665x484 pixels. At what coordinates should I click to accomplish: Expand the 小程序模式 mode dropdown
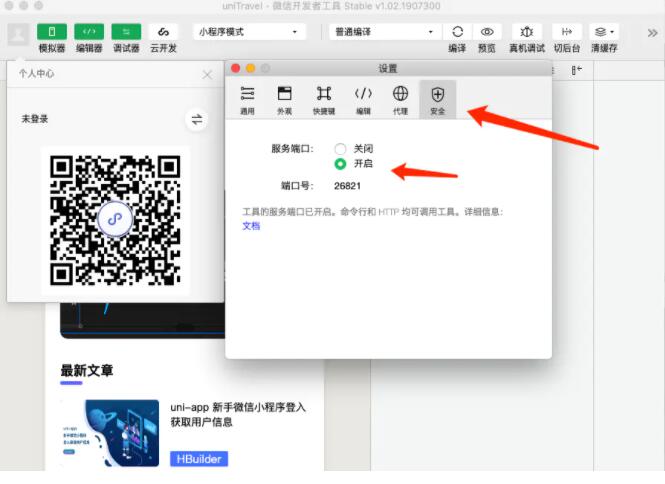[249, 32]
